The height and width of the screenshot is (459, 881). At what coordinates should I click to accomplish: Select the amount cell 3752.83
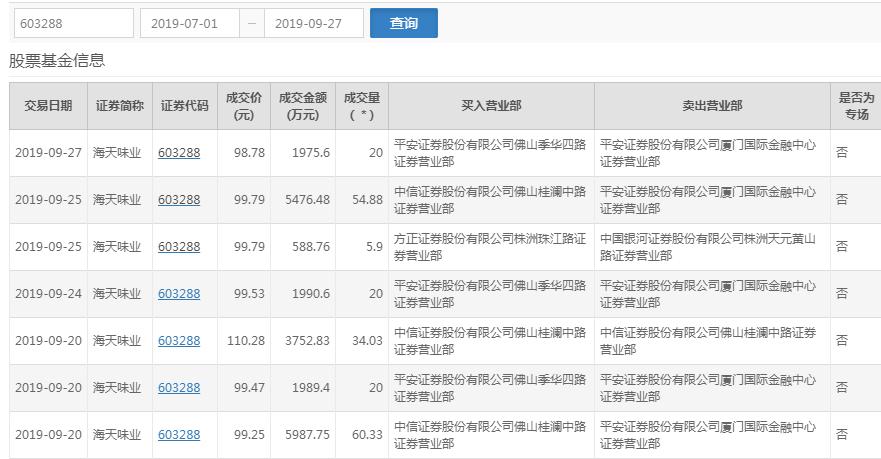[x=303, y=341]
